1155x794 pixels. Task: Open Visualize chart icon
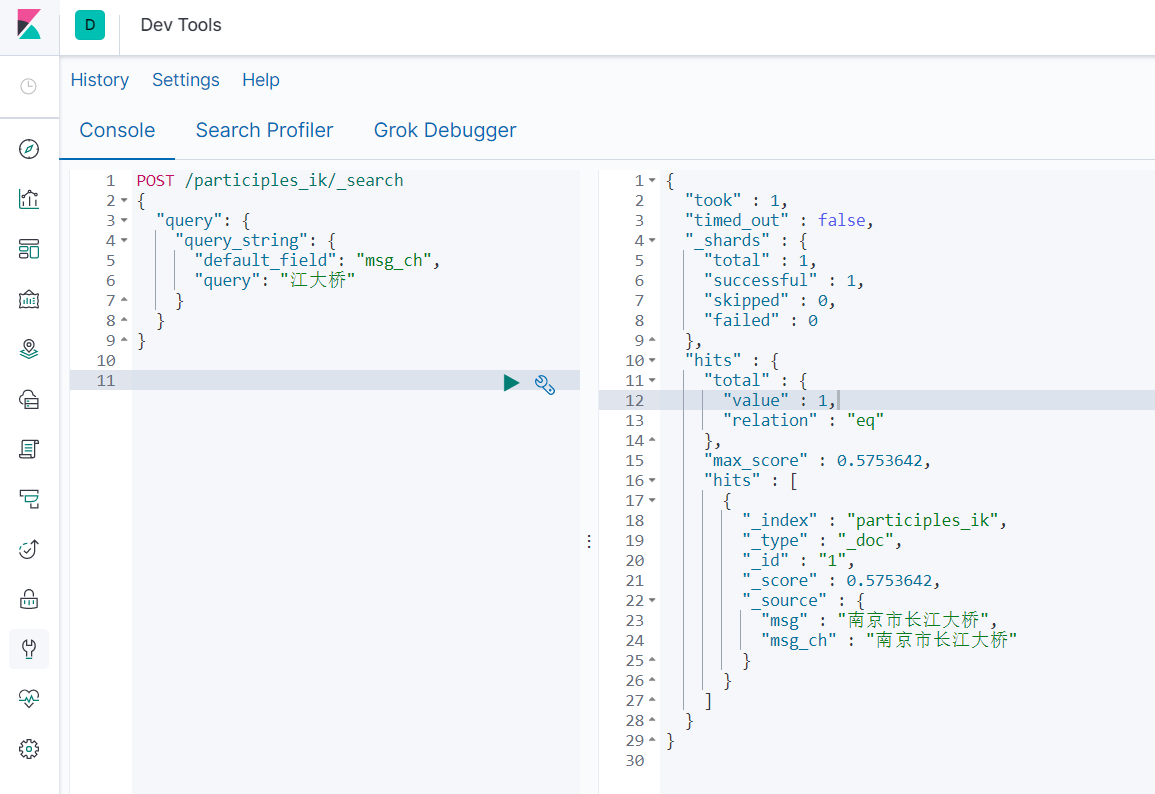(x=29, y=199)
